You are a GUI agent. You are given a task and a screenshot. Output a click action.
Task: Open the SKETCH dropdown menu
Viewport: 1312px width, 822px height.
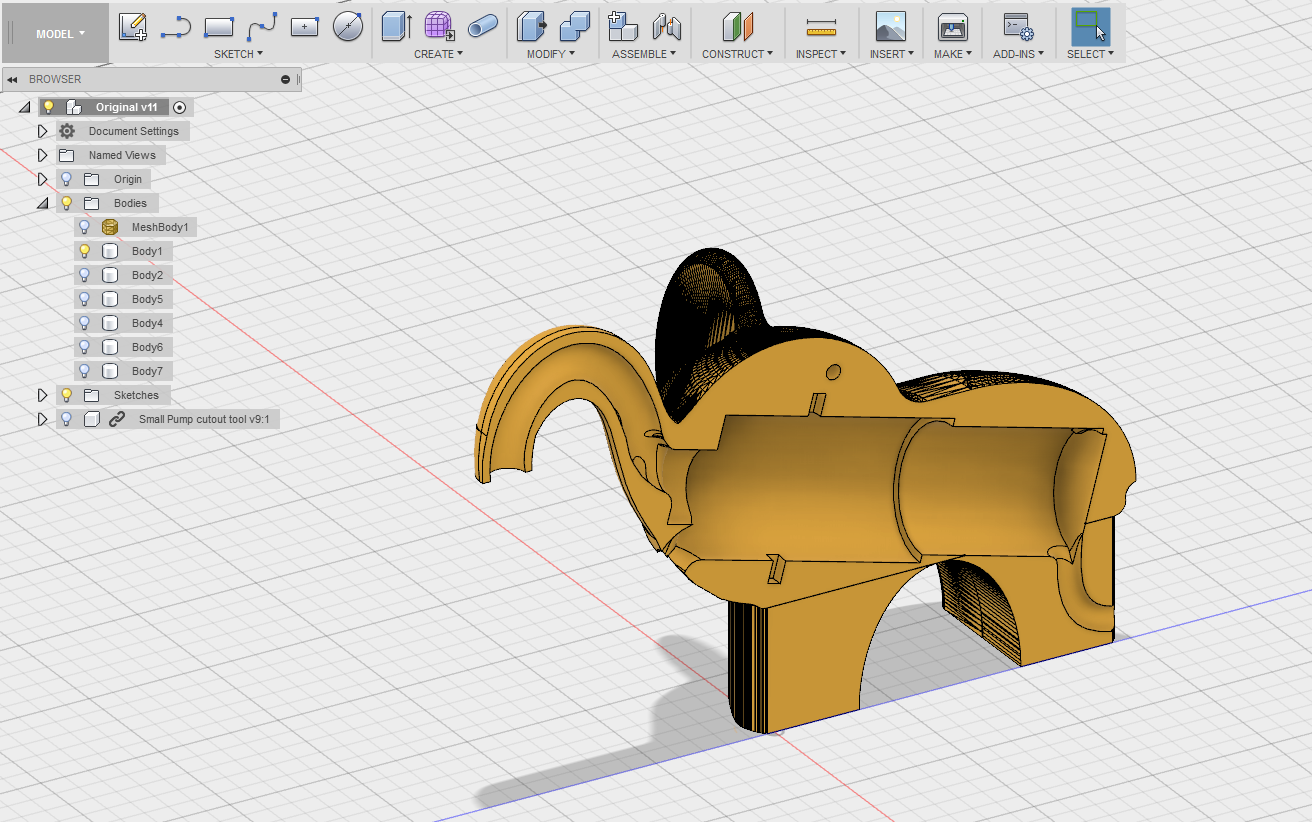(x=239, y=54)
